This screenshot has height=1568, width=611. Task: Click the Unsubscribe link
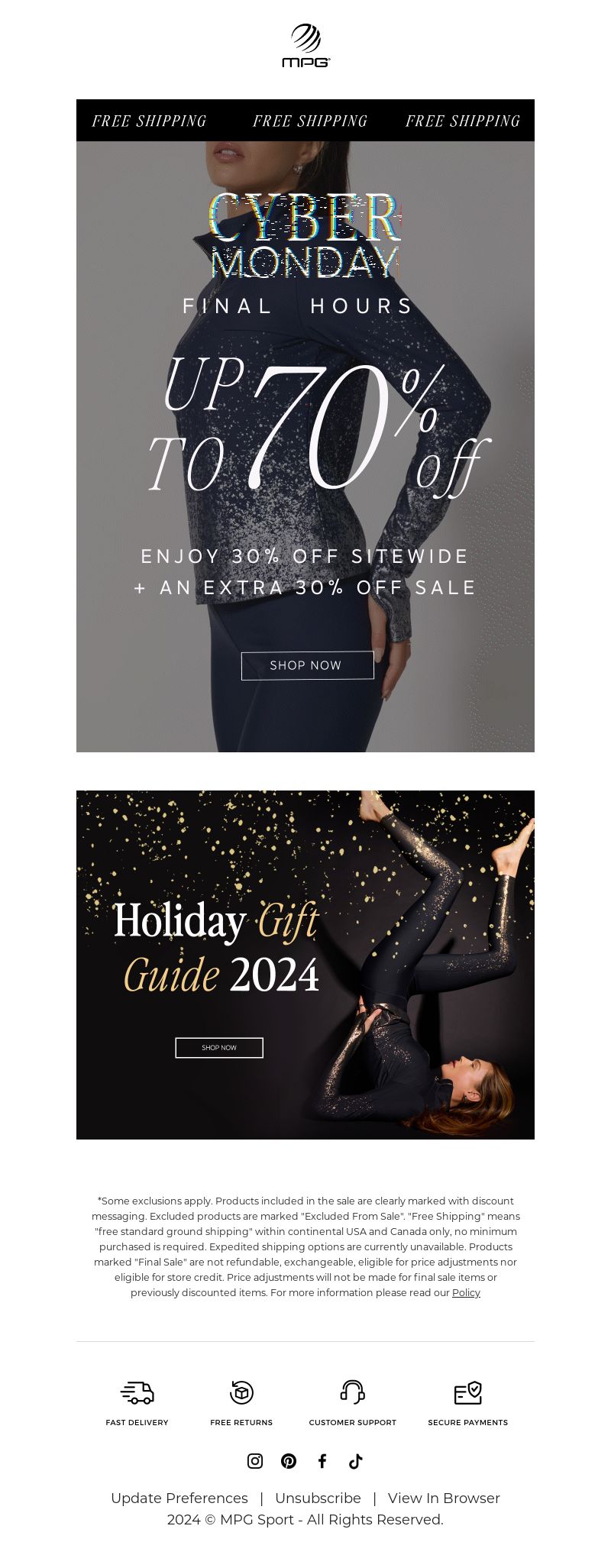point(318,1498)
